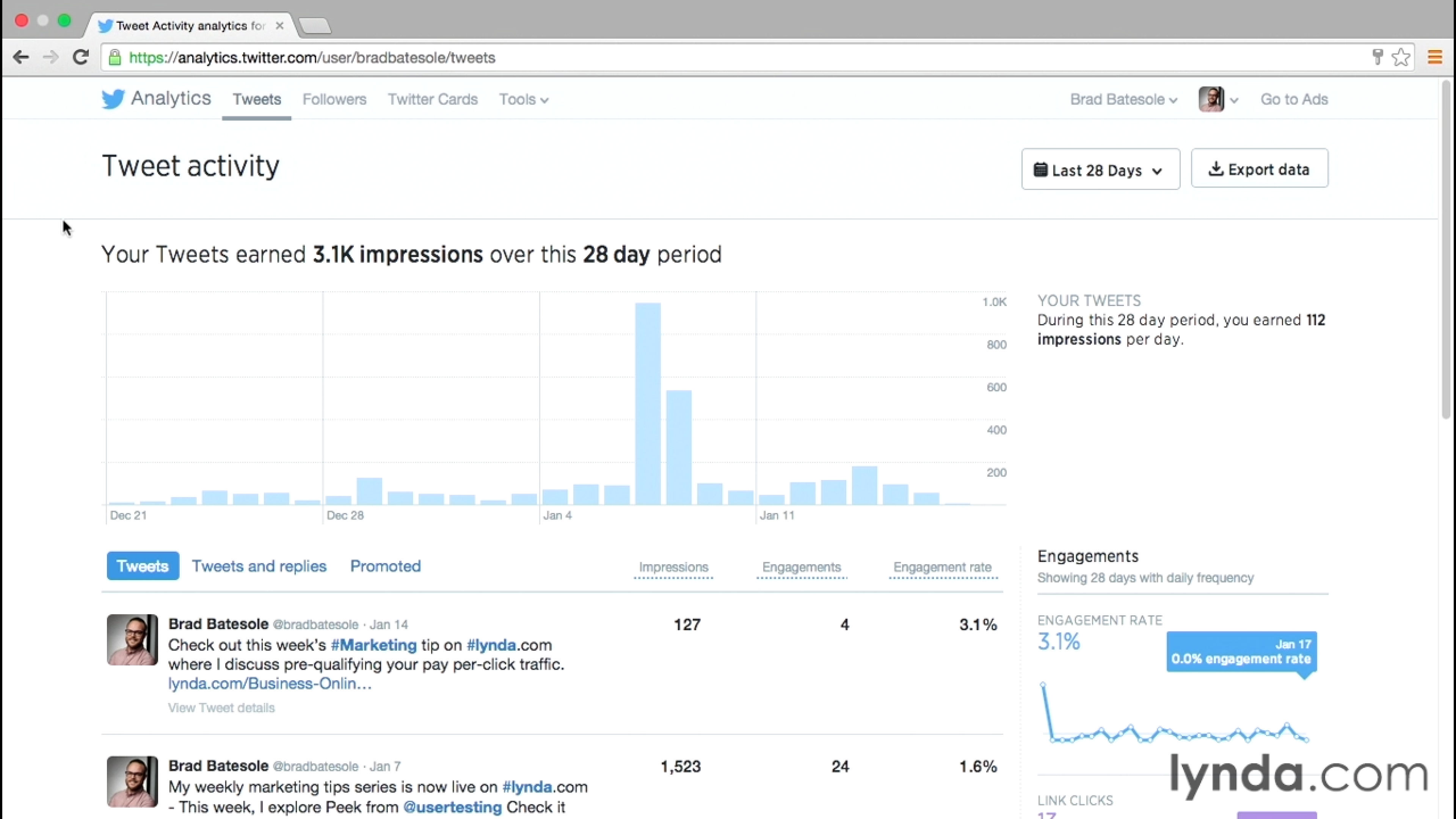Open View Tweet details link
Screen dimensions: 1456x819
tap(221, 708)
